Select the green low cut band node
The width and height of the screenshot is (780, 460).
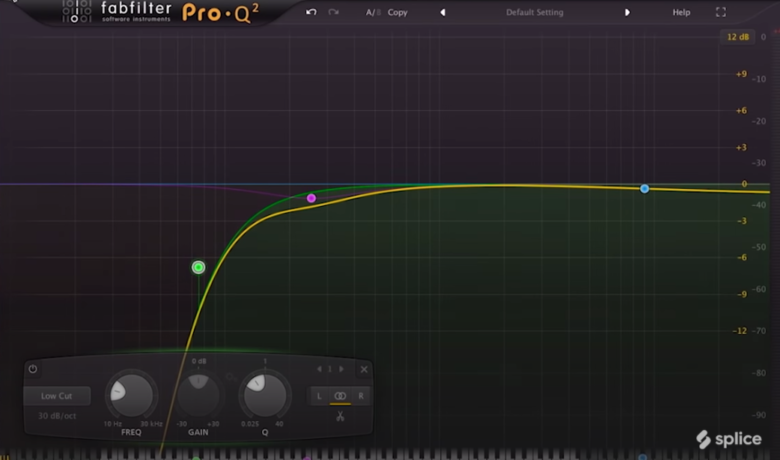point(198,268)
